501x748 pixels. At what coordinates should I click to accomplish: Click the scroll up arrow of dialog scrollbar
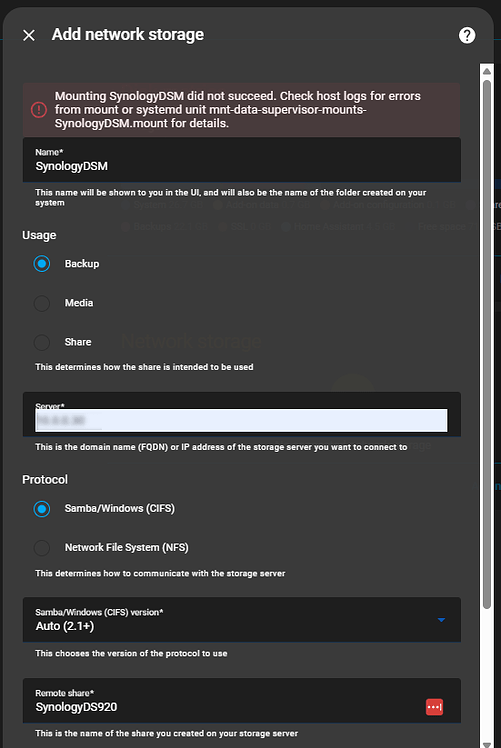pyautogui.click(x=487, y=72)
